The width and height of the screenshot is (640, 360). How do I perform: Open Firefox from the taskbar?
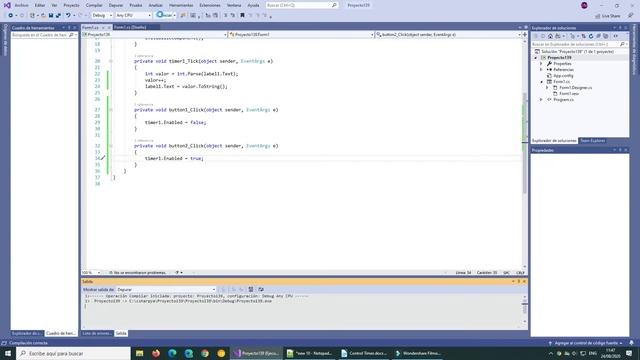click(x=156, y=353)
